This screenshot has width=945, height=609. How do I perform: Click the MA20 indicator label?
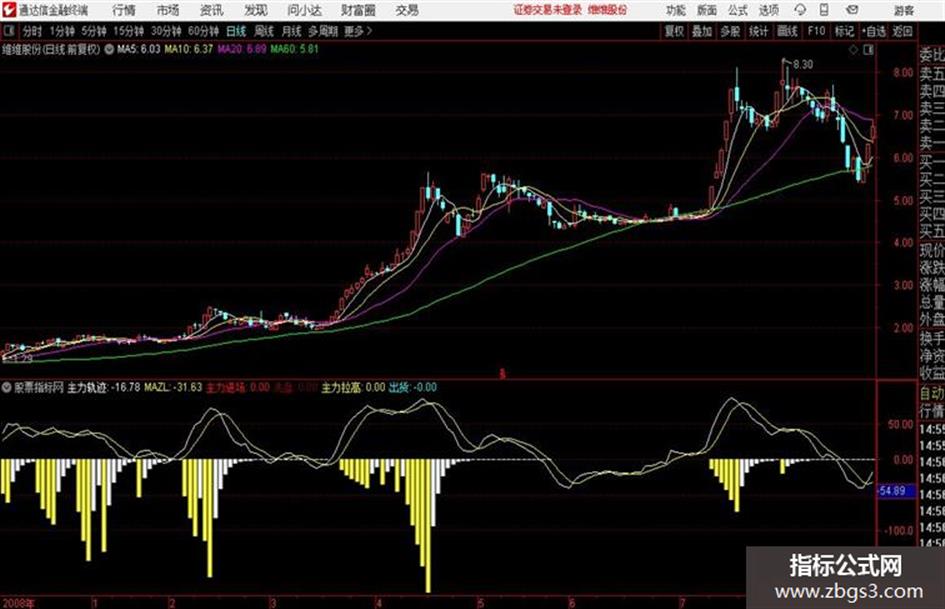(x=242, y=49)
